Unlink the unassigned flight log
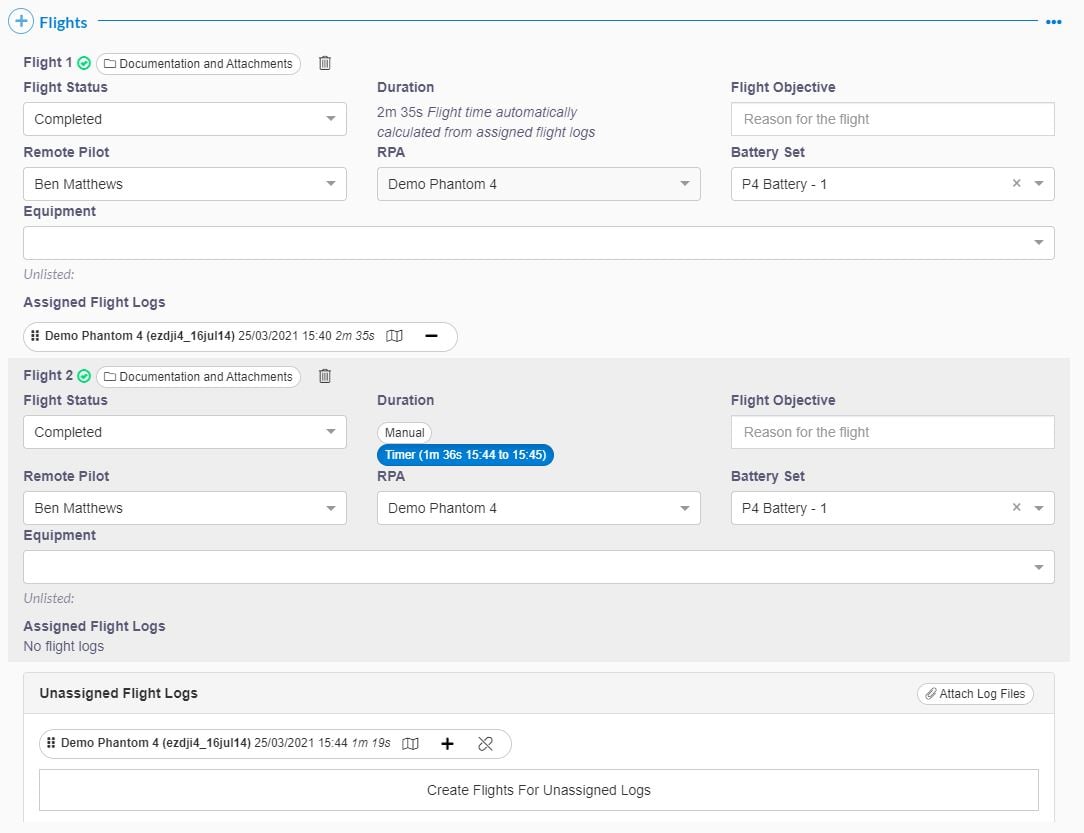The image size is (1084, 833). [485, 743]
